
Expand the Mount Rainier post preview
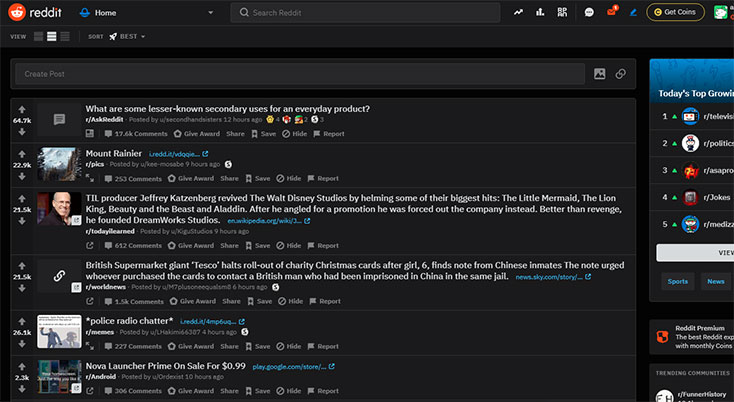[89, 178]
